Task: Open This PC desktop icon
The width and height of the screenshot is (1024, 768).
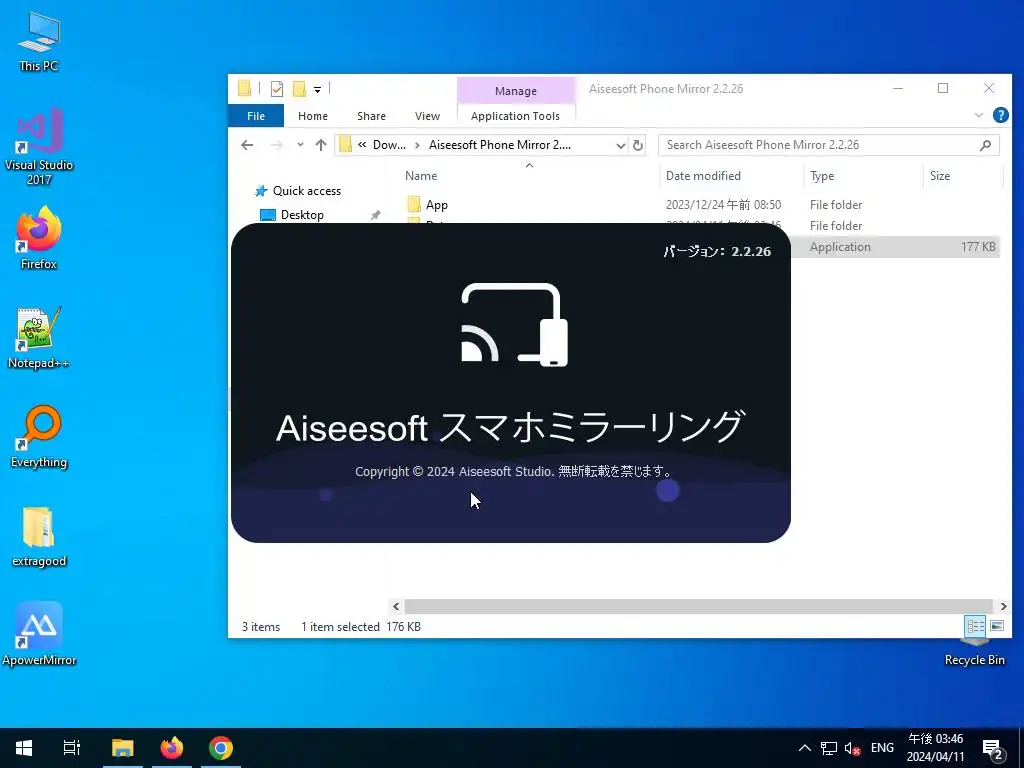Action: [x=39, y=41]
